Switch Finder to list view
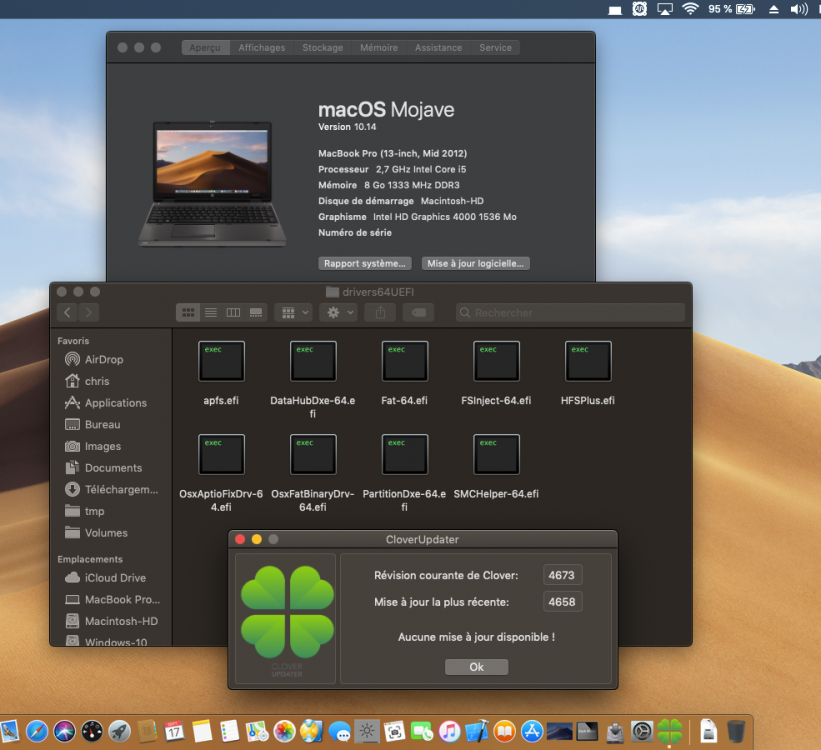This screenshot has height=750, width=821. pos(210,313)
